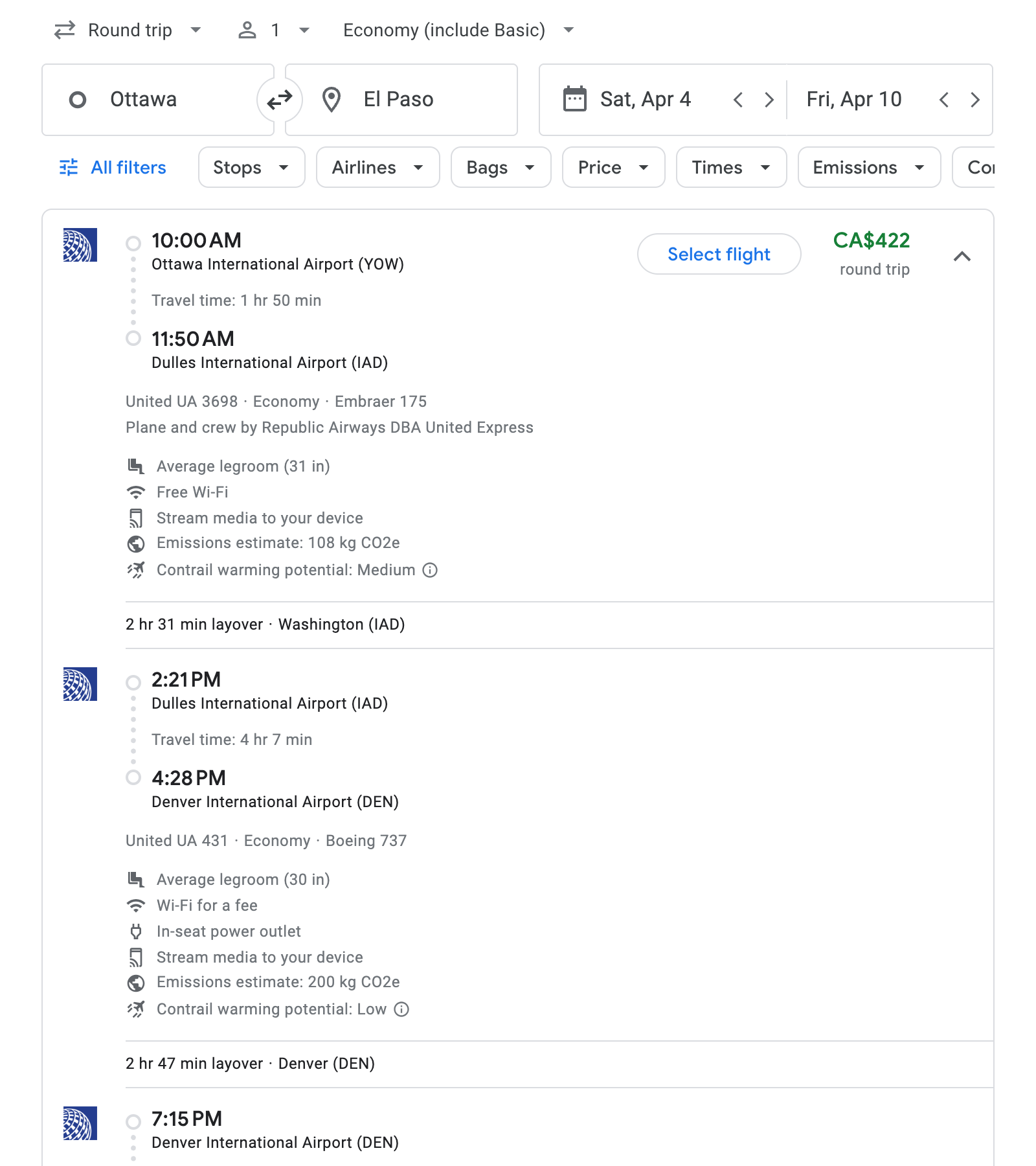Open the Bags filter menu
Image resolution: width=1036 pixels, height=1166 pixels.
(x=501, y=167)
